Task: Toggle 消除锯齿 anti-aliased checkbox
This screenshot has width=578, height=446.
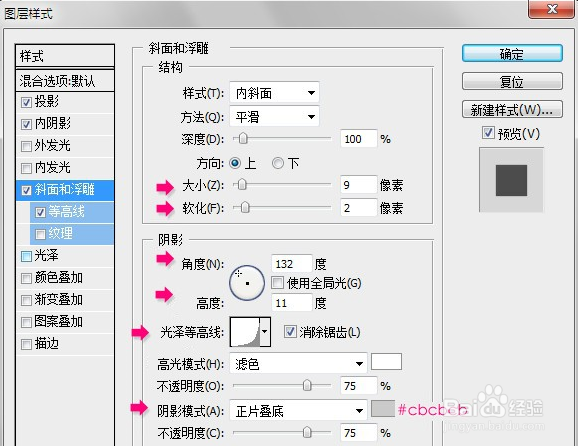Action: tap(290, 331)
